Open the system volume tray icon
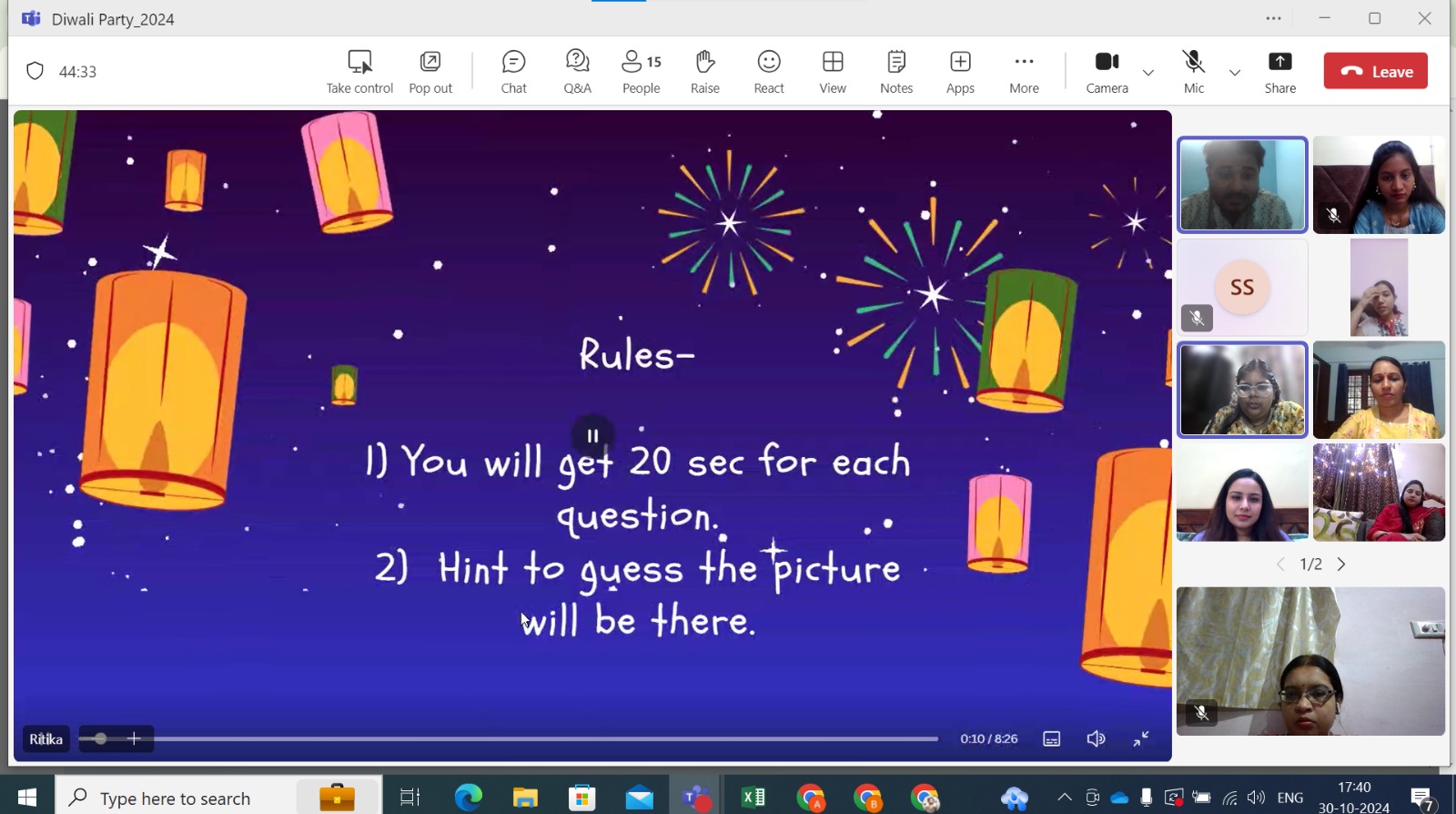This screenshot has width=1456, height=814. pos(1256,798)
